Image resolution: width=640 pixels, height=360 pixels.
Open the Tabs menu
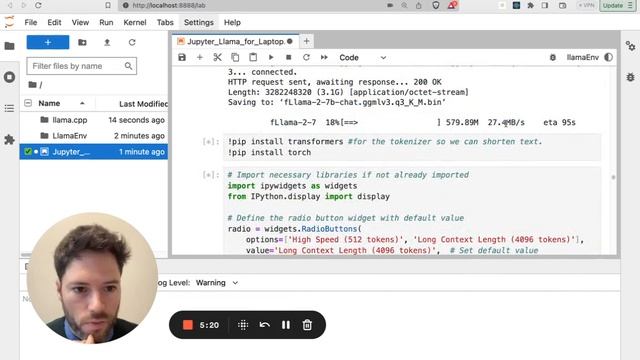[x=165, y=22]
